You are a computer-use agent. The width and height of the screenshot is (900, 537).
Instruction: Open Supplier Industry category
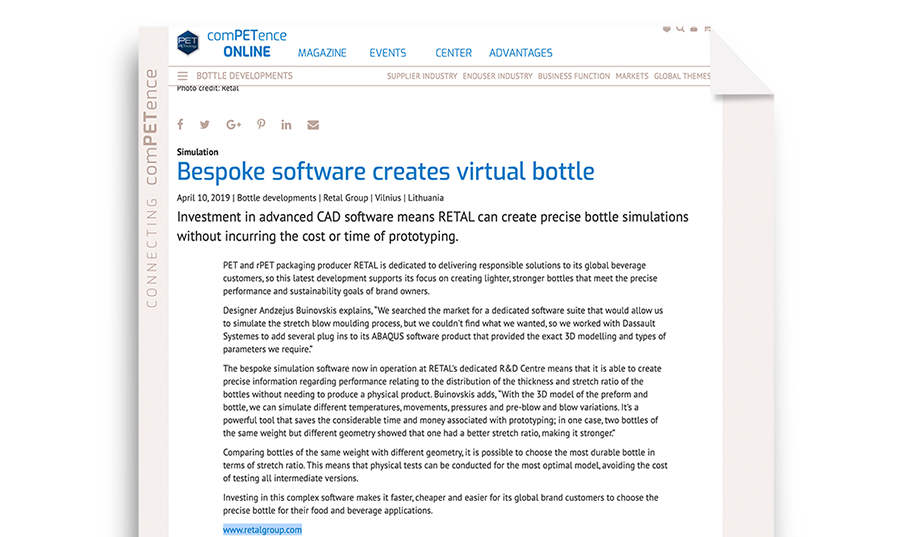pos(421,76)
